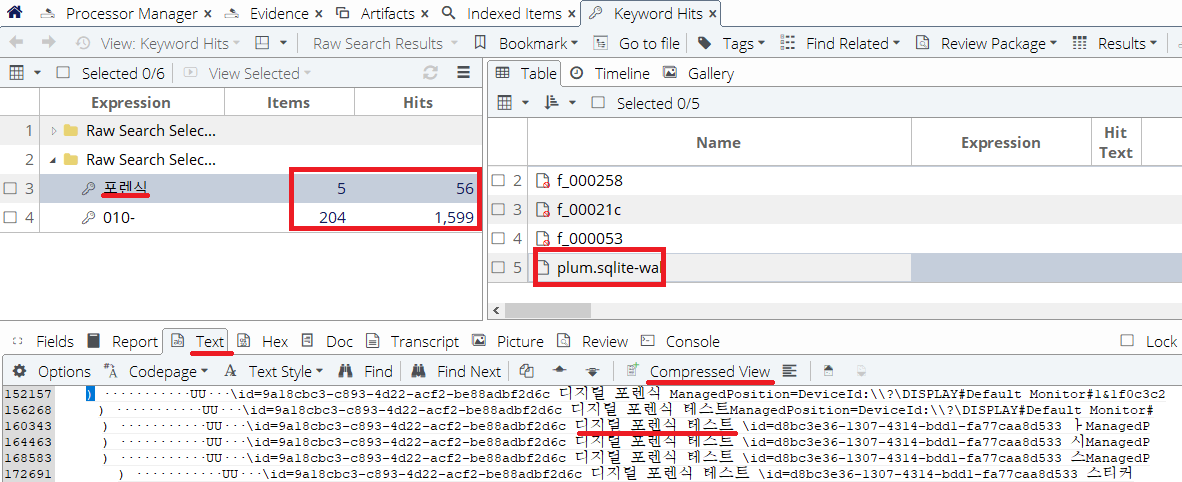Enable the Lock checkbox
The height and width of the screenshot is (482, 1182).
[x=1128, y=341]
